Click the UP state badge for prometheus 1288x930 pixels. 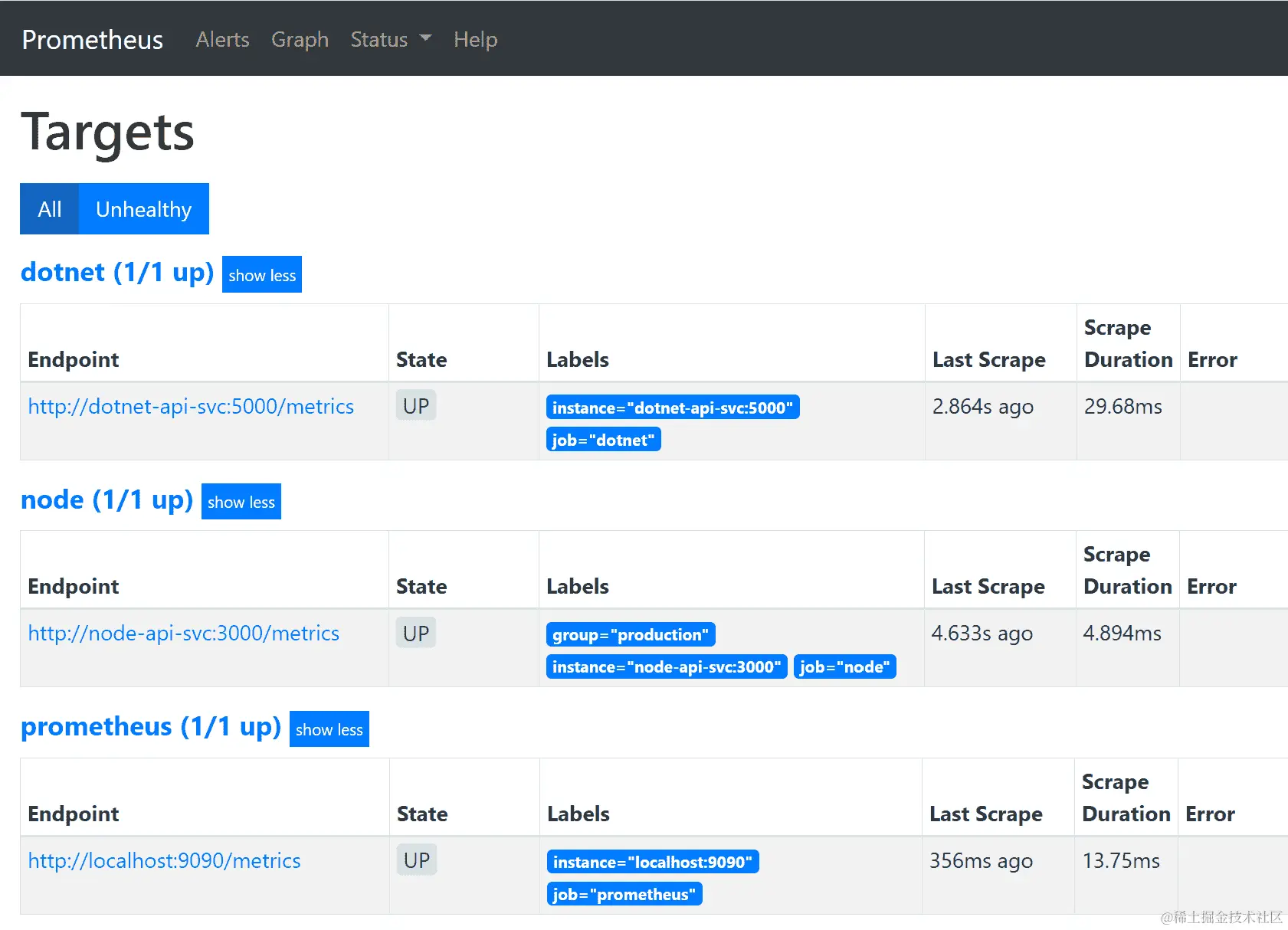[417, 860]
